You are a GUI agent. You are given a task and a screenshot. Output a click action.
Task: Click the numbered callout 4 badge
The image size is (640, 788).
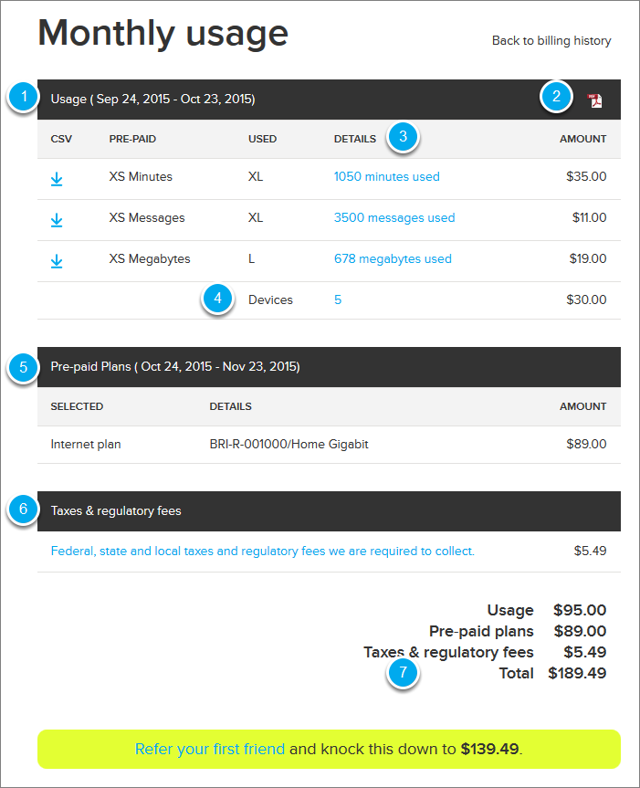tap(218, 299)
